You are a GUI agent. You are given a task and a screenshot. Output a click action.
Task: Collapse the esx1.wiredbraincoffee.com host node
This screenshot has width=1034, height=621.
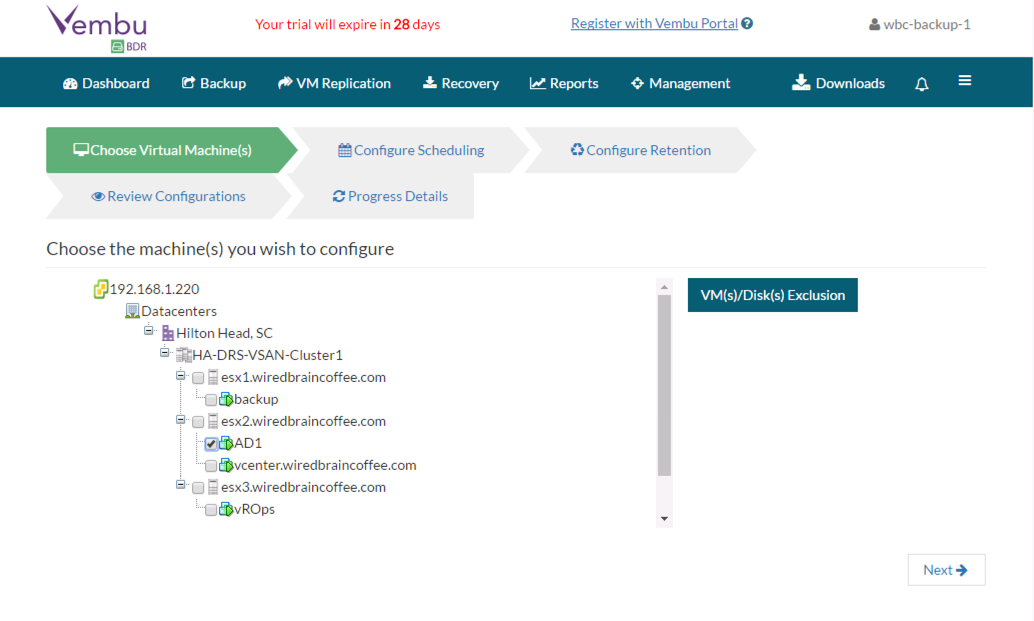[182, 376]
